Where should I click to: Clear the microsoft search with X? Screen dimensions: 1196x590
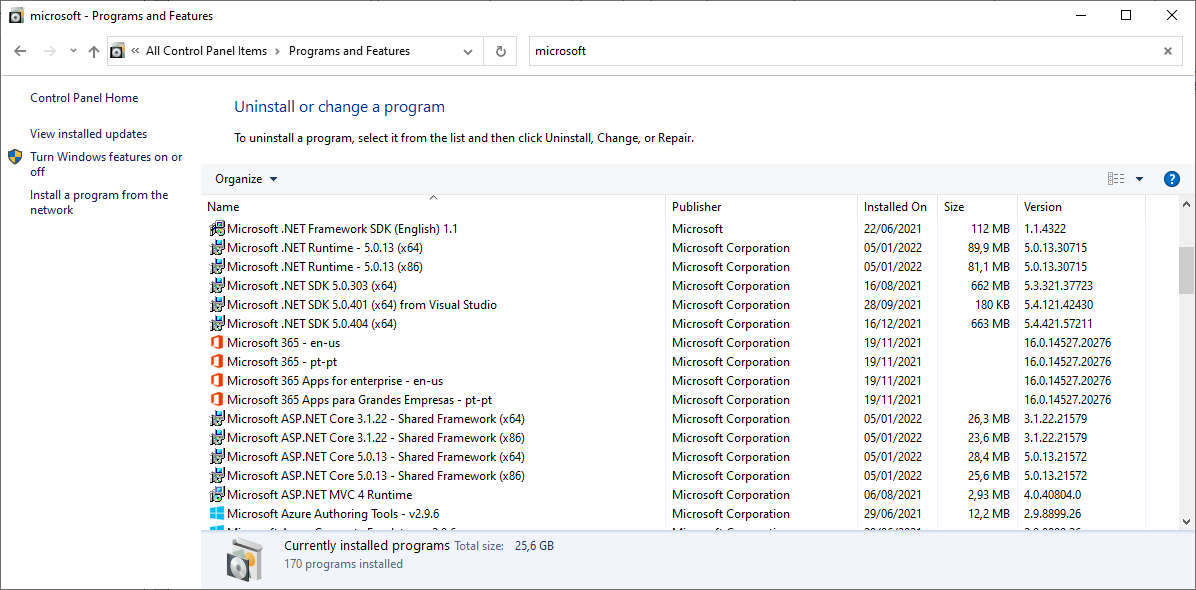(1168, 51)
